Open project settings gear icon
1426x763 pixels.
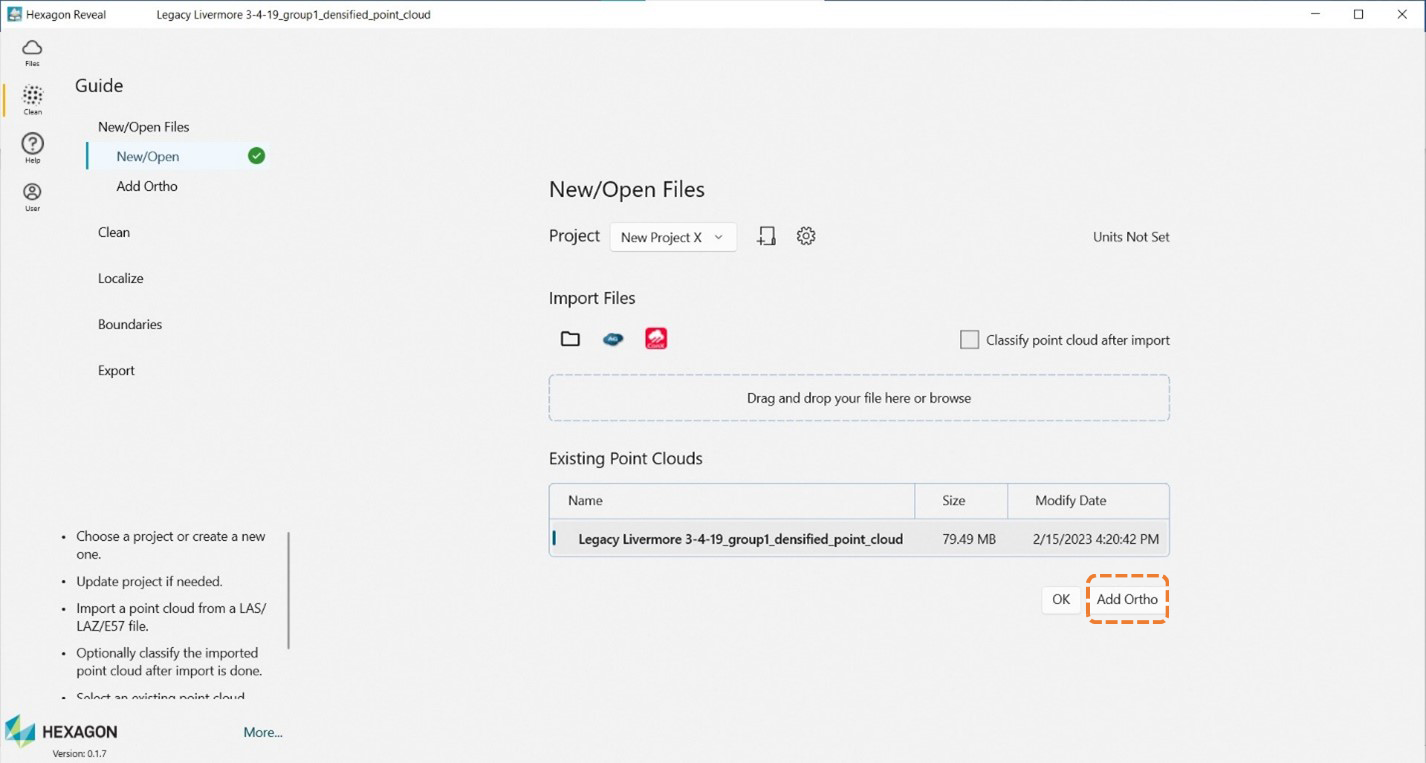click(806, 236)
